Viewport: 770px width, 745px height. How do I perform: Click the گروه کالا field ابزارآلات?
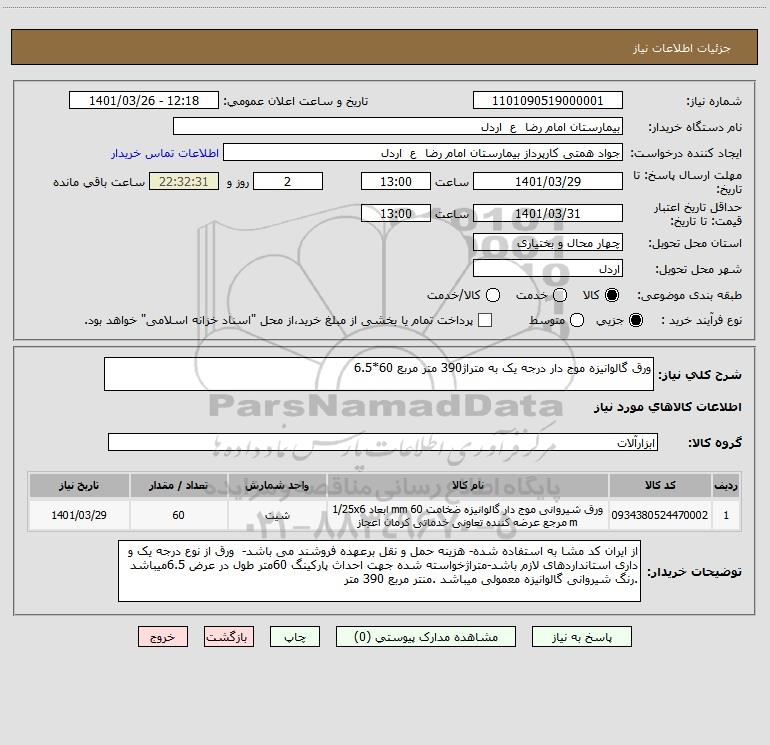tap(383, 442)
